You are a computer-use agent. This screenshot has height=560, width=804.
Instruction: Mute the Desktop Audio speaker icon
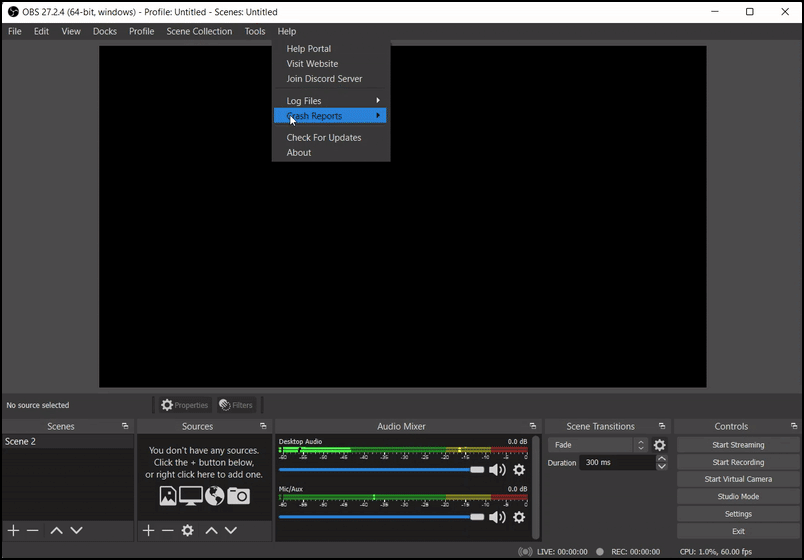pos(497,470)
